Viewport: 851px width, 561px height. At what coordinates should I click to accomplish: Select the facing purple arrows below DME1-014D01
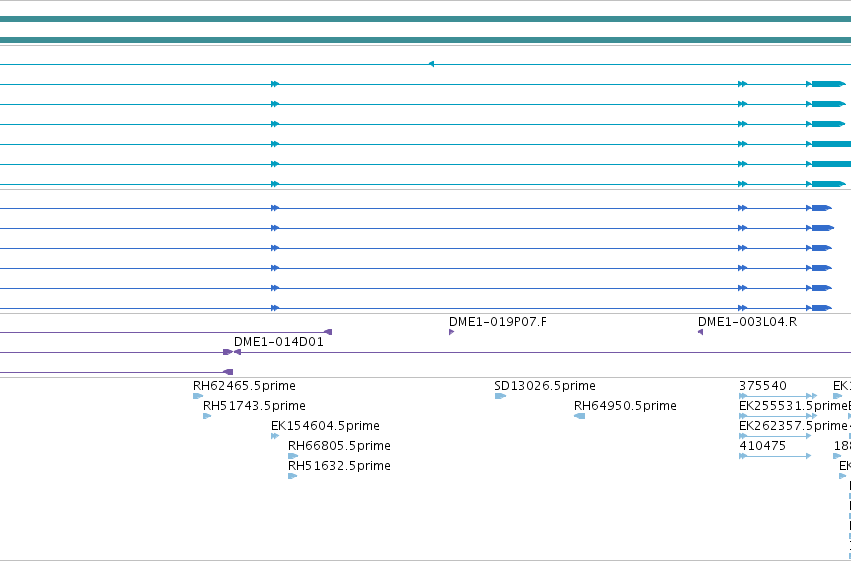[x=232, y=352]
